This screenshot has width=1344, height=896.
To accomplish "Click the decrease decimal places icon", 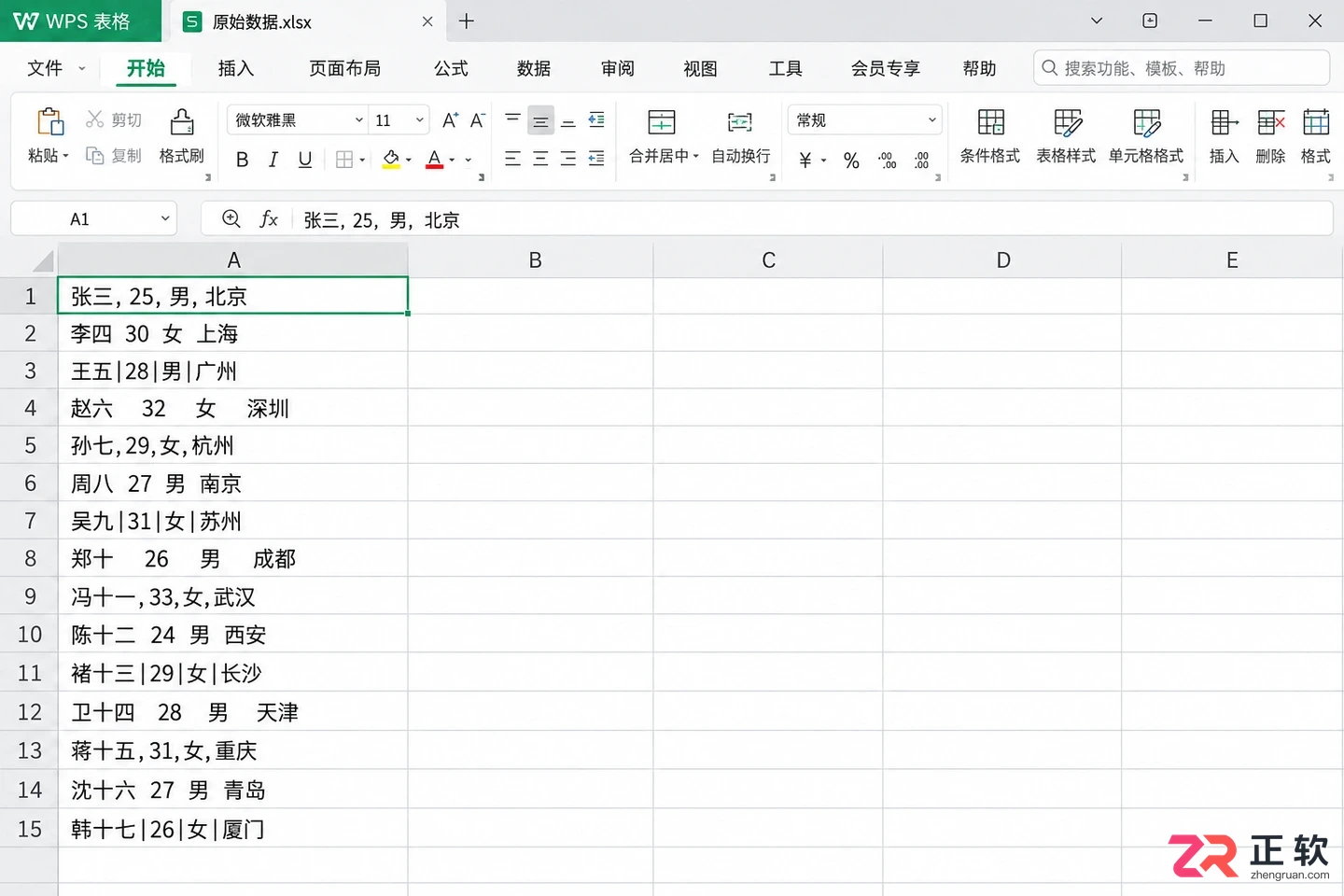I will (921, 161).
